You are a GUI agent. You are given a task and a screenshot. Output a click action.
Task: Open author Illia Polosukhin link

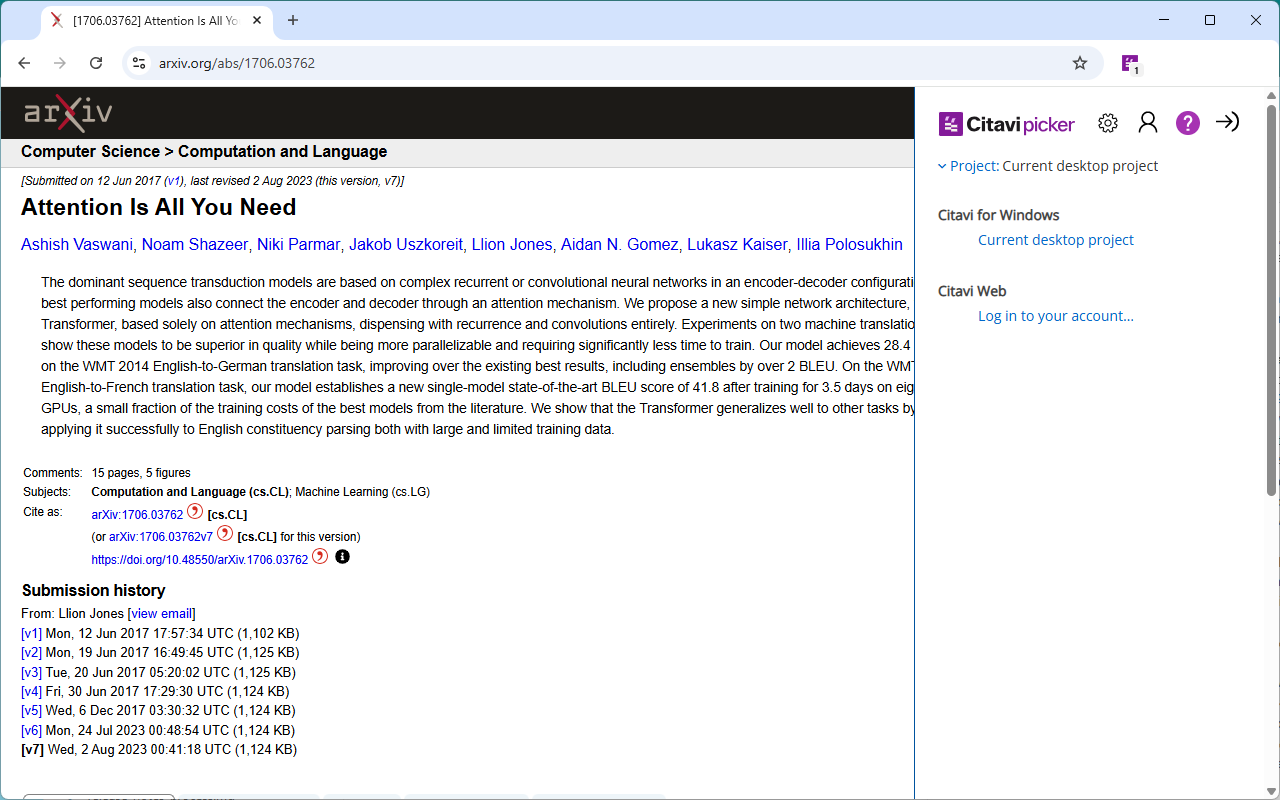[850, 244]
